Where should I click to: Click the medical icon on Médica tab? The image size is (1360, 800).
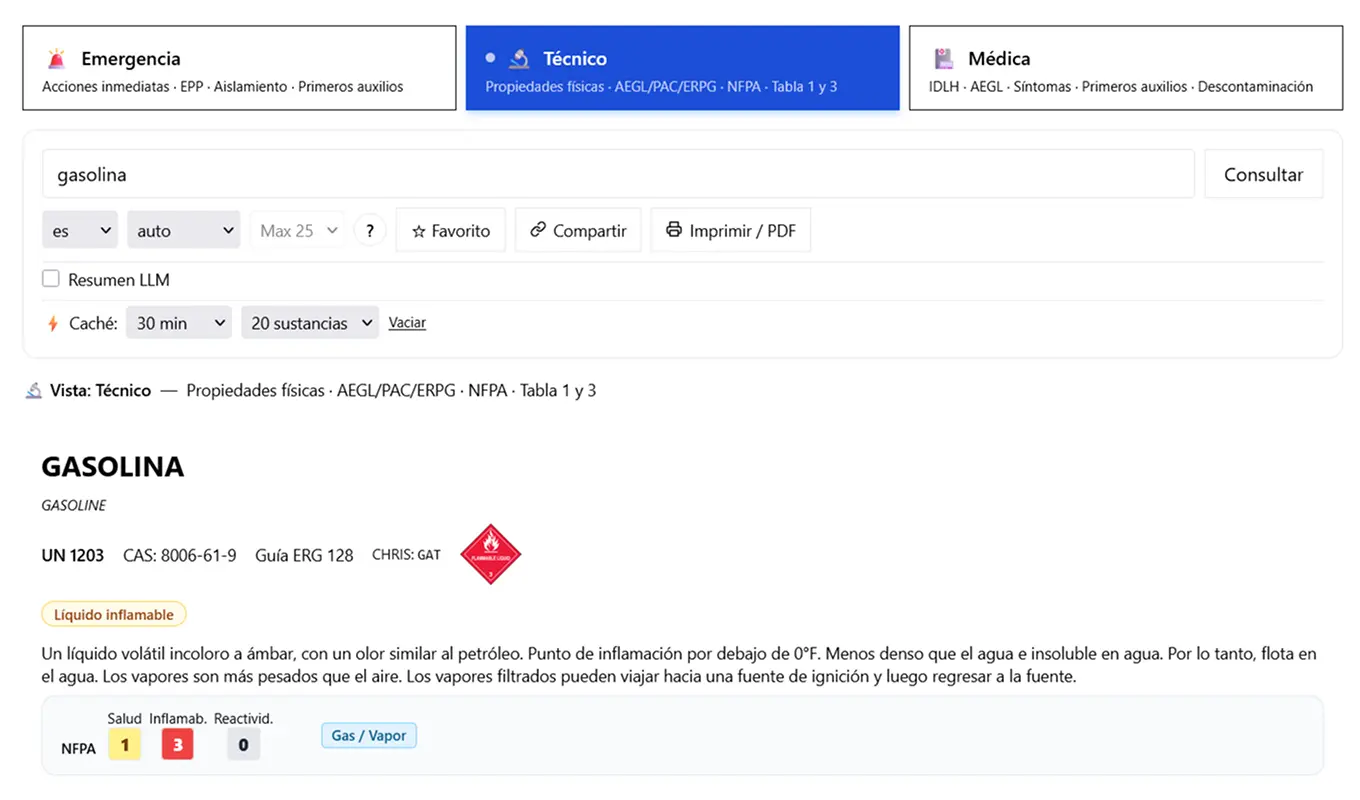[x=943, y=58]
